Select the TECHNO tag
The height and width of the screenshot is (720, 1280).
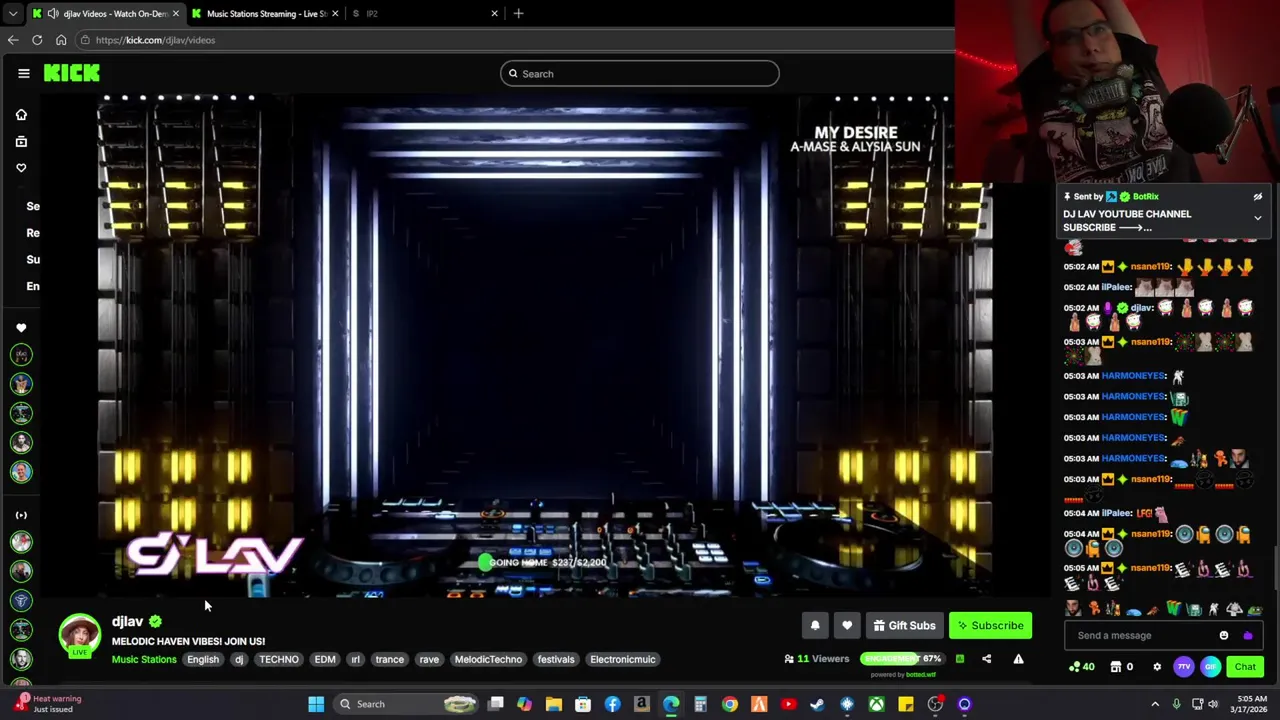coord(279,660)
